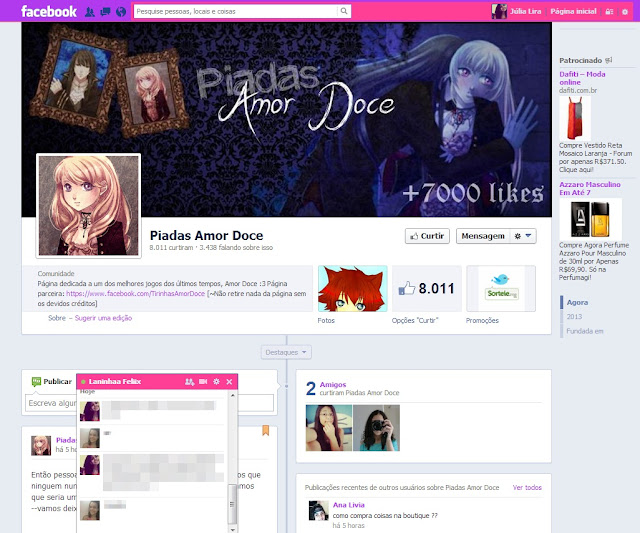
Task: Click Ver todos link
Action: 527,487
